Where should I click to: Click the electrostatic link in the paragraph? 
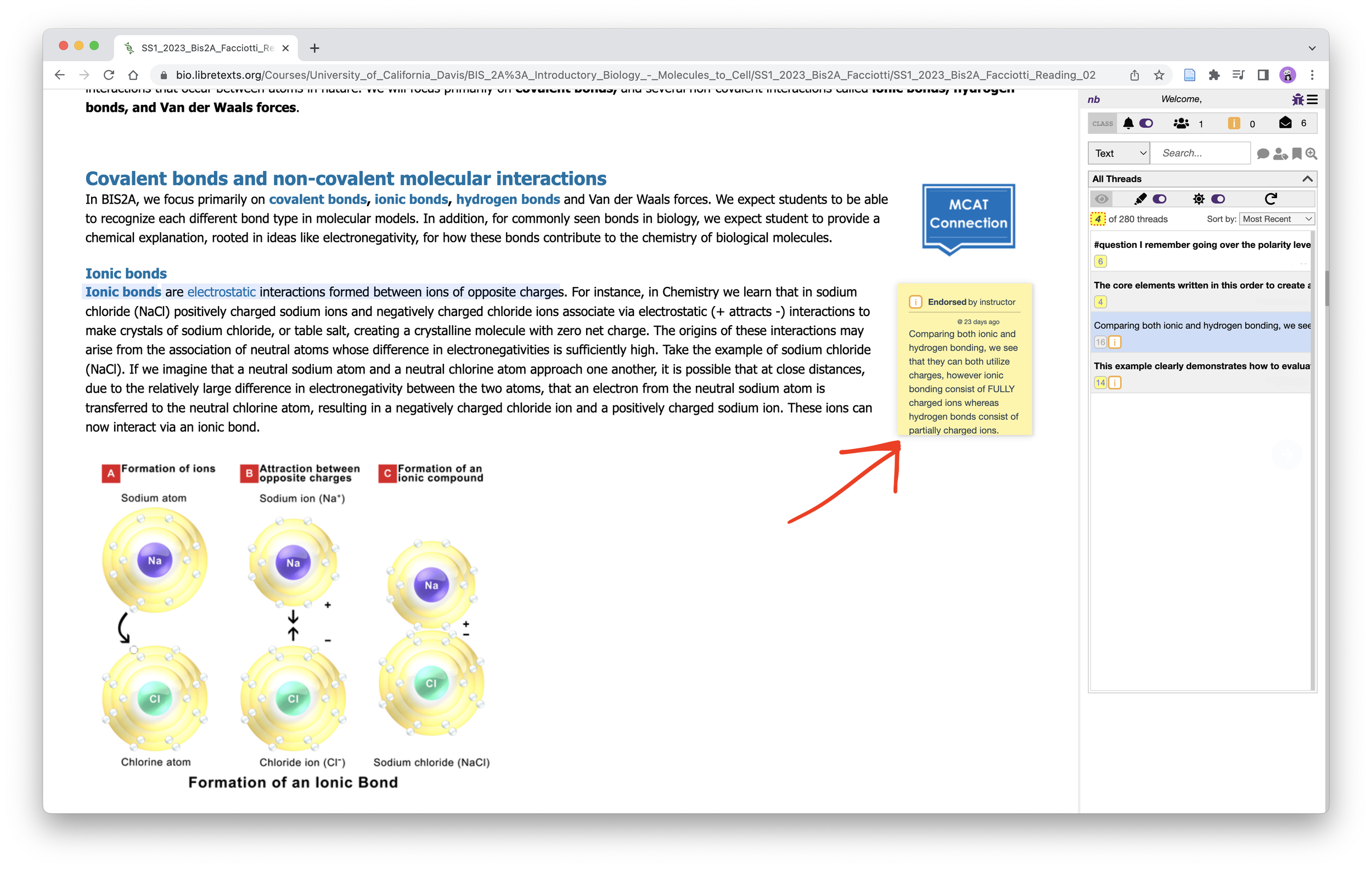[x=221, y=292]
